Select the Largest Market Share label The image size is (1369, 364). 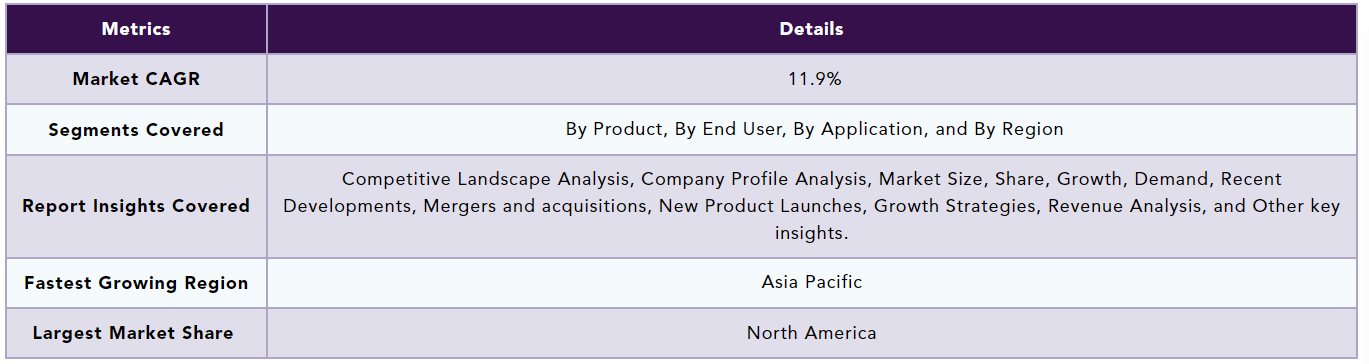[x=136, y=334]
